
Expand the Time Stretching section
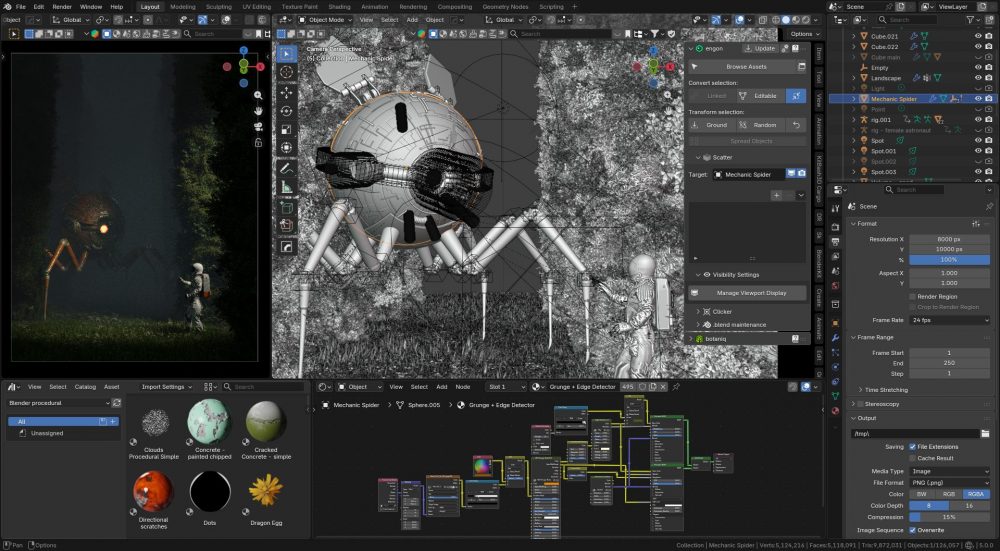coord(883,389)
